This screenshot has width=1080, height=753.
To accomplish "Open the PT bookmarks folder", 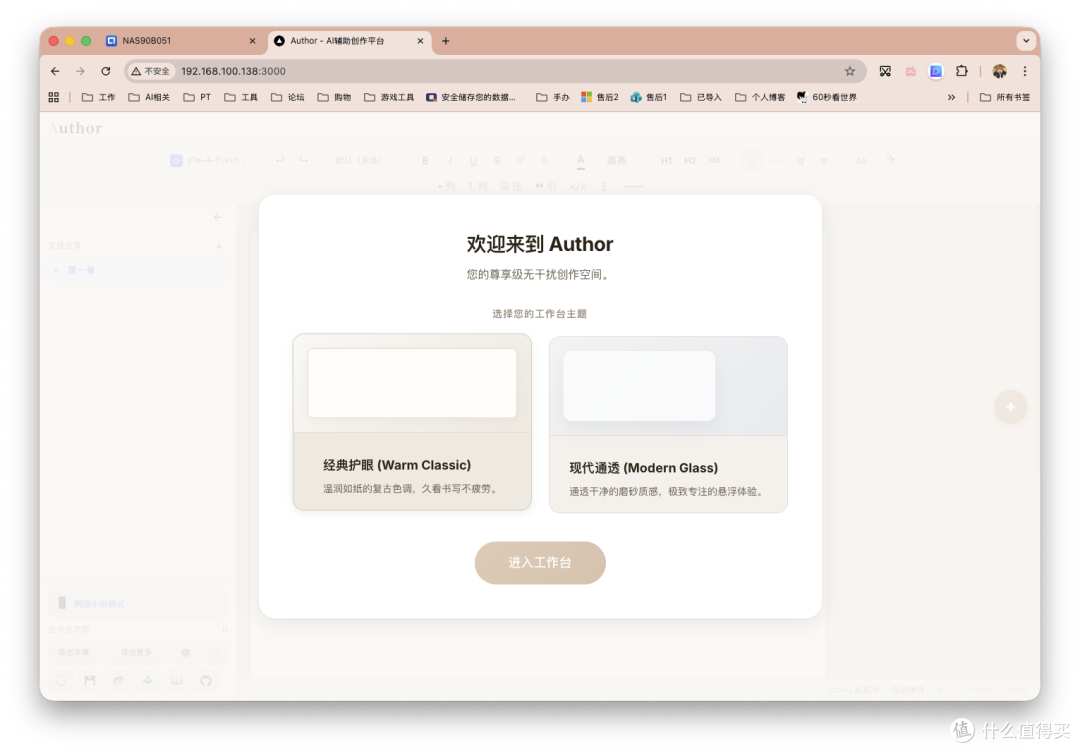I will click(x=197, y=97).
